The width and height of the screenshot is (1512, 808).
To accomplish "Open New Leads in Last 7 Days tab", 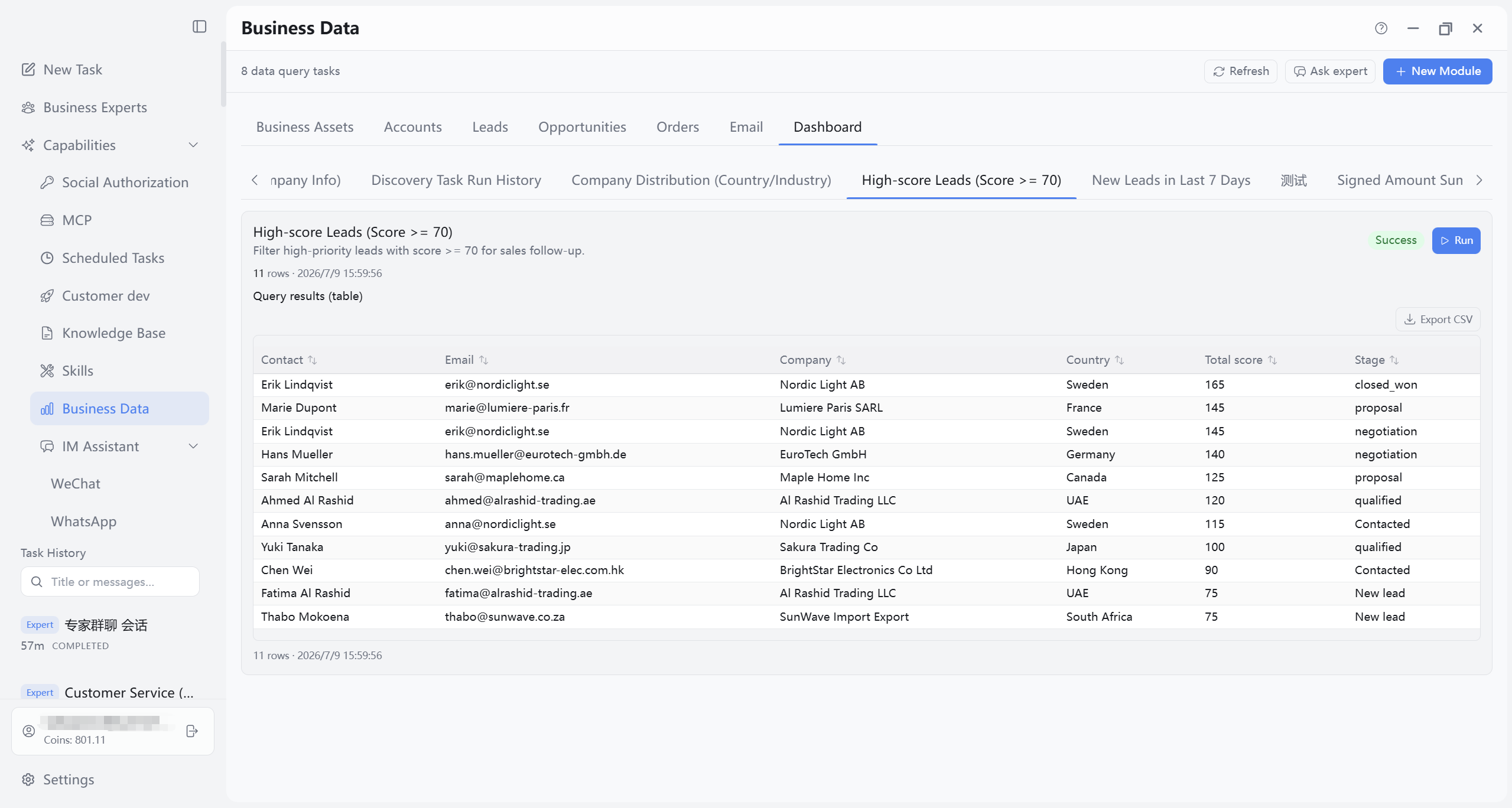I will [x=1171, y=180].
